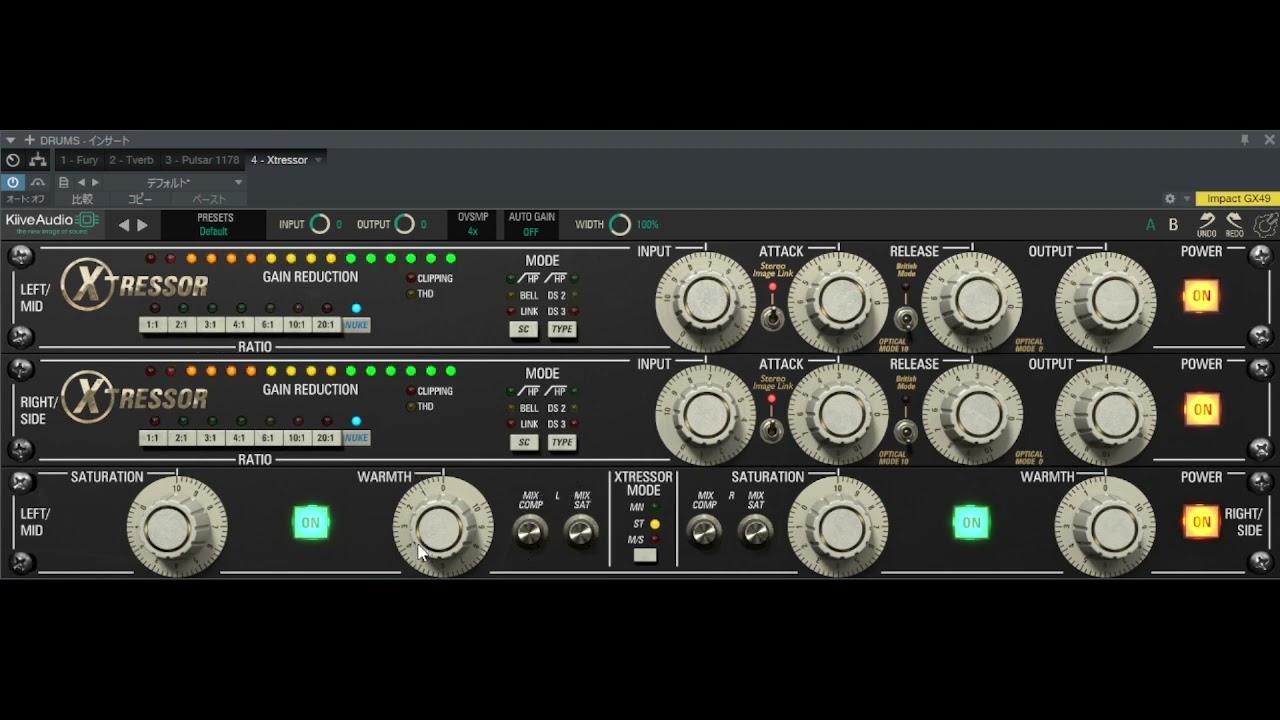Viewport: 1280px width, 720px height.
Task: Click the コピー copy button
Action: point(140,199)
